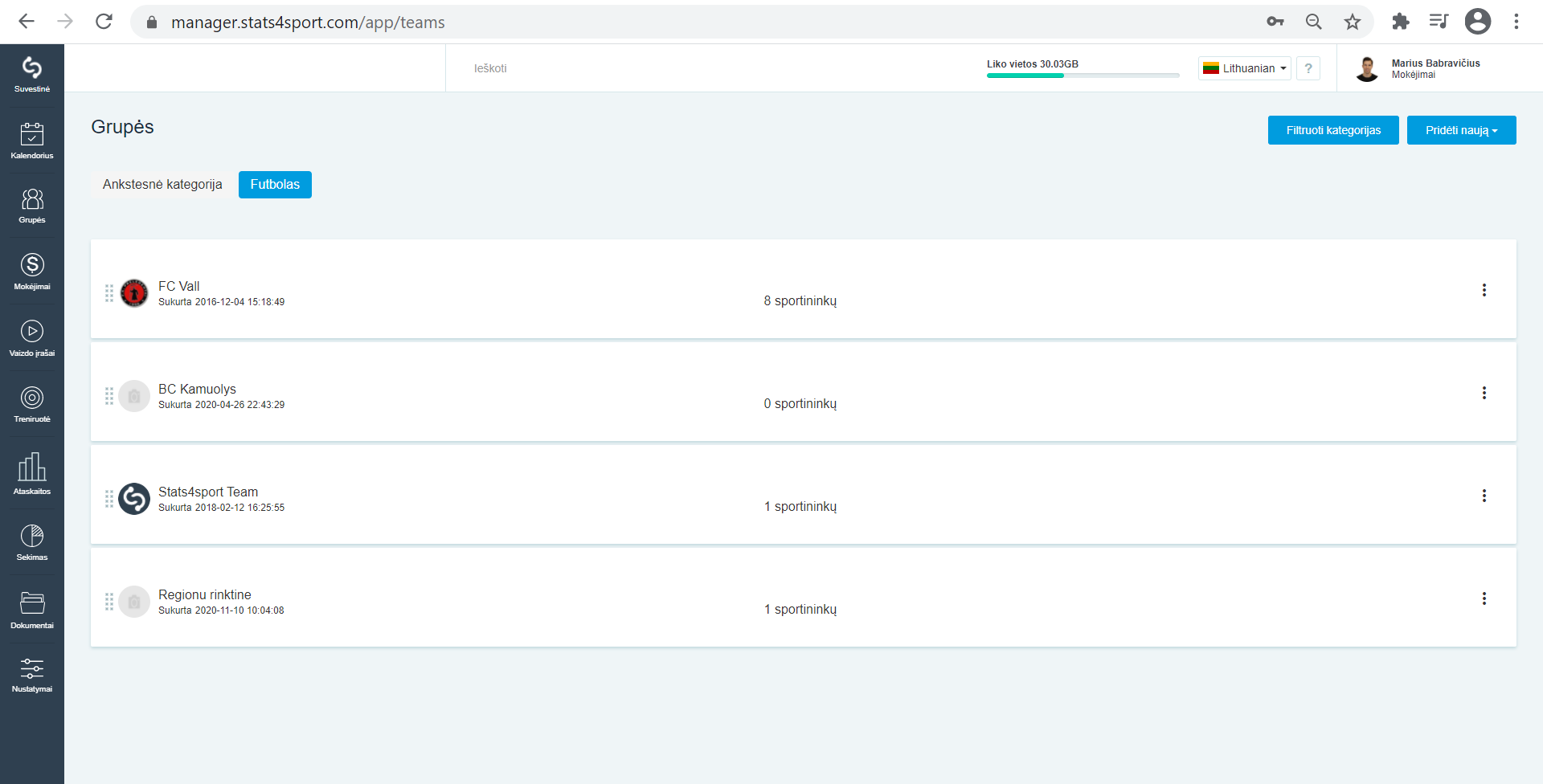Open the browser profile avatar
This screenshot has height=784, width=1543.
pos(1477,22)
